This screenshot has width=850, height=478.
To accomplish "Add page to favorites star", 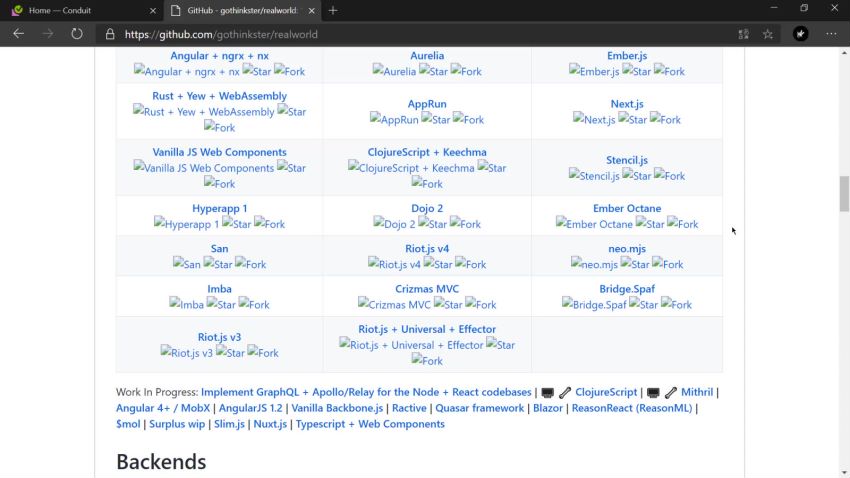I will (x=768, y=34).
